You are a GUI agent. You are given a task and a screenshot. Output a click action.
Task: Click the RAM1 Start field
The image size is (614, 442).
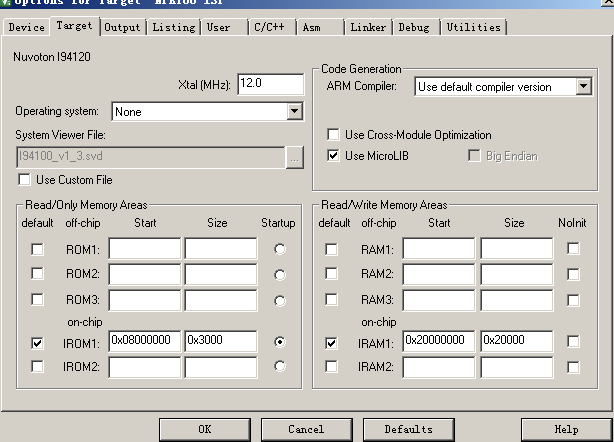coord(439,248)
